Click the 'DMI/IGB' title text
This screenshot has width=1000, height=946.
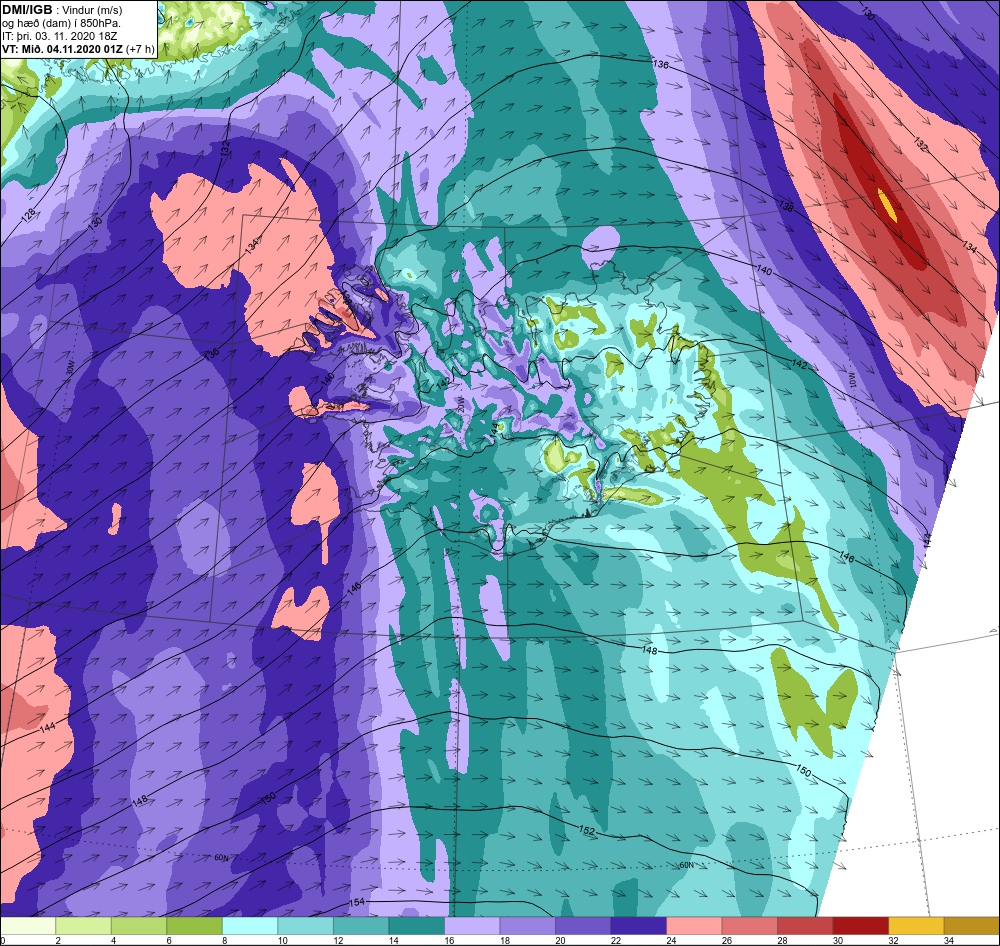tap(27, 10)
